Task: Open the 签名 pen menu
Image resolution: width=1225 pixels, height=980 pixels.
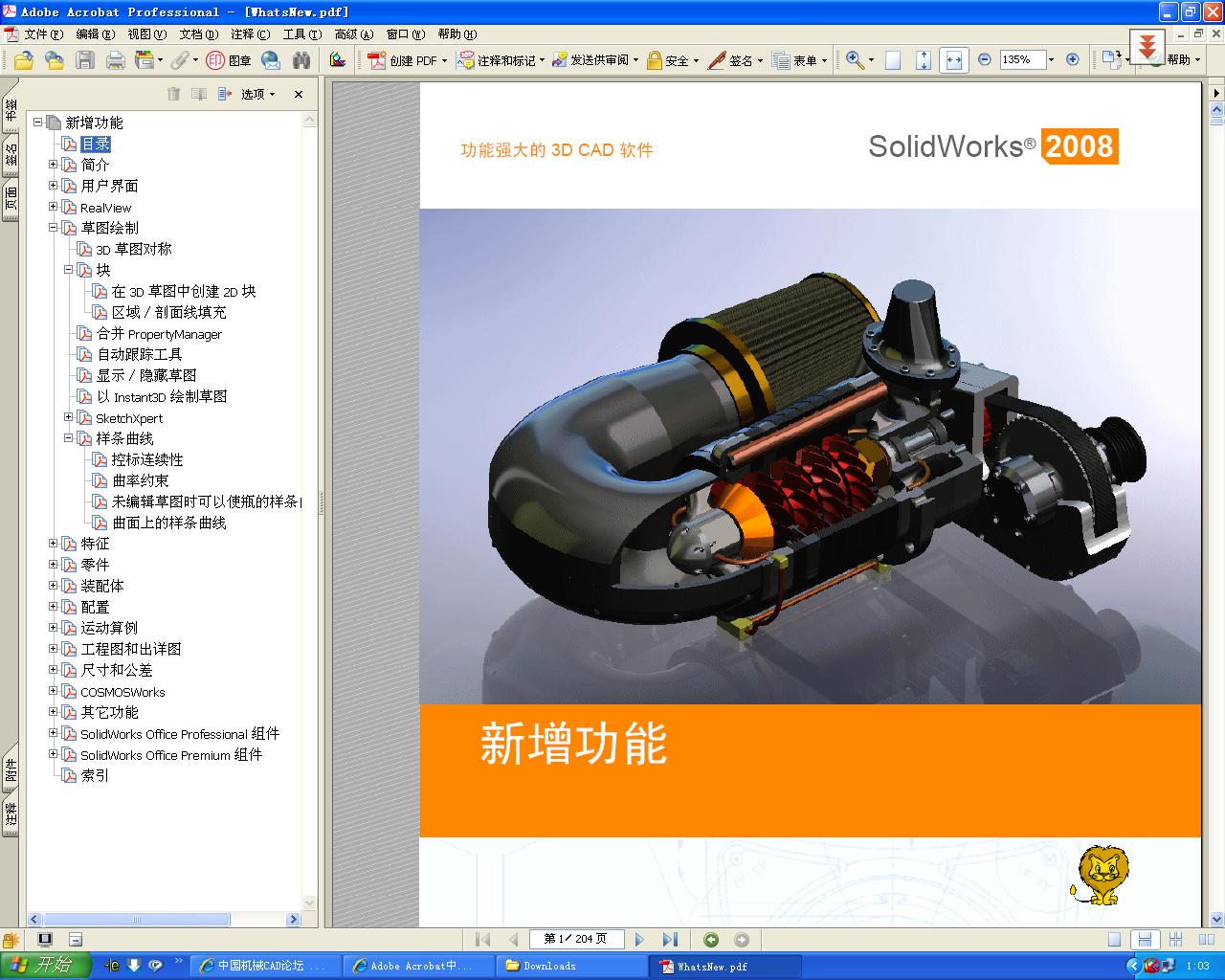Action: click(735, 60)
